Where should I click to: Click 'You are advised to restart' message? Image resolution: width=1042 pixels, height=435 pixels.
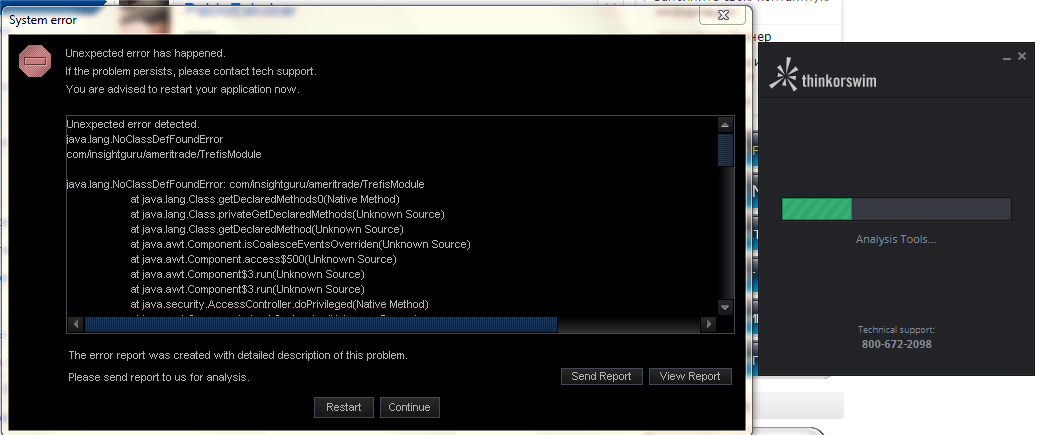(182, 89)
